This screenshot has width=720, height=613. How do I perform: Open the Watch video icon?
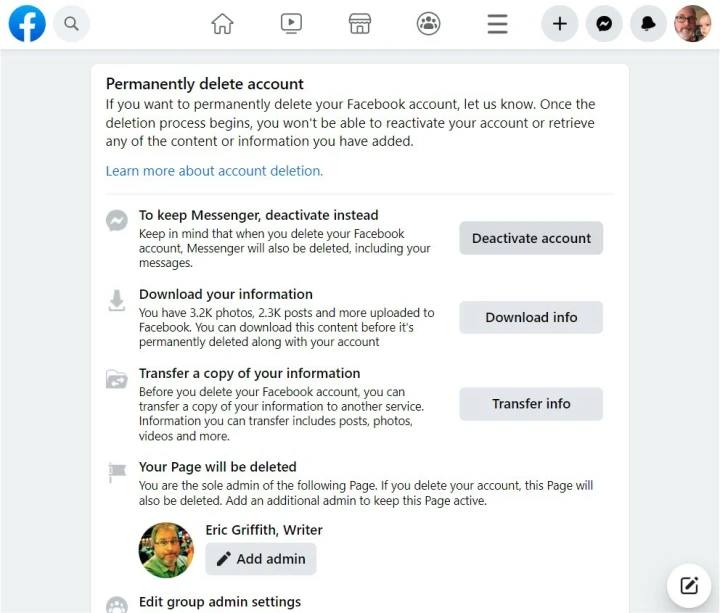coord(291,24)
